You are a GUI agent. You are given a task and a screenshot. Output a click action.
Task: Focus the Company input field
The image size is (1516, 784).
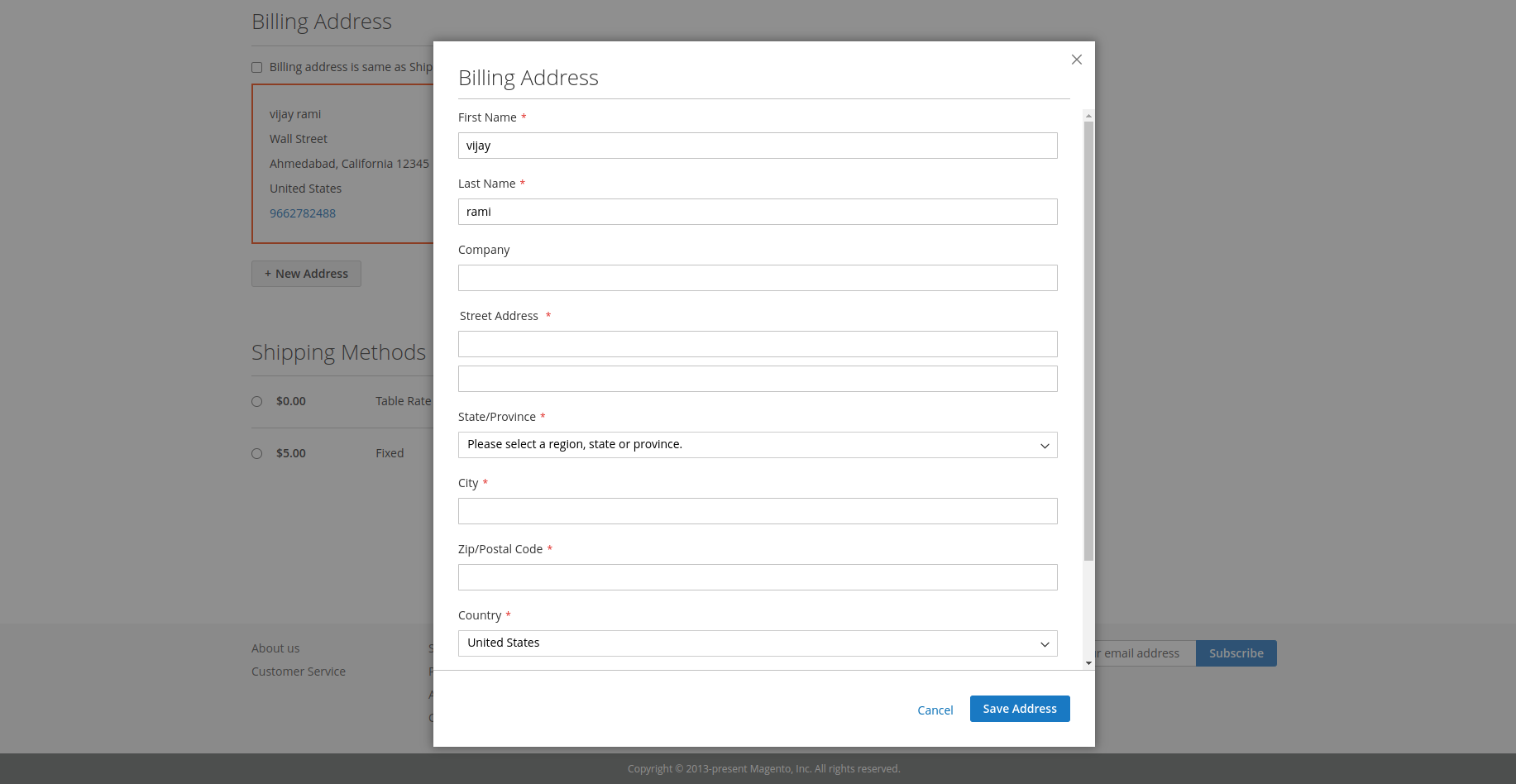point(758,278)
